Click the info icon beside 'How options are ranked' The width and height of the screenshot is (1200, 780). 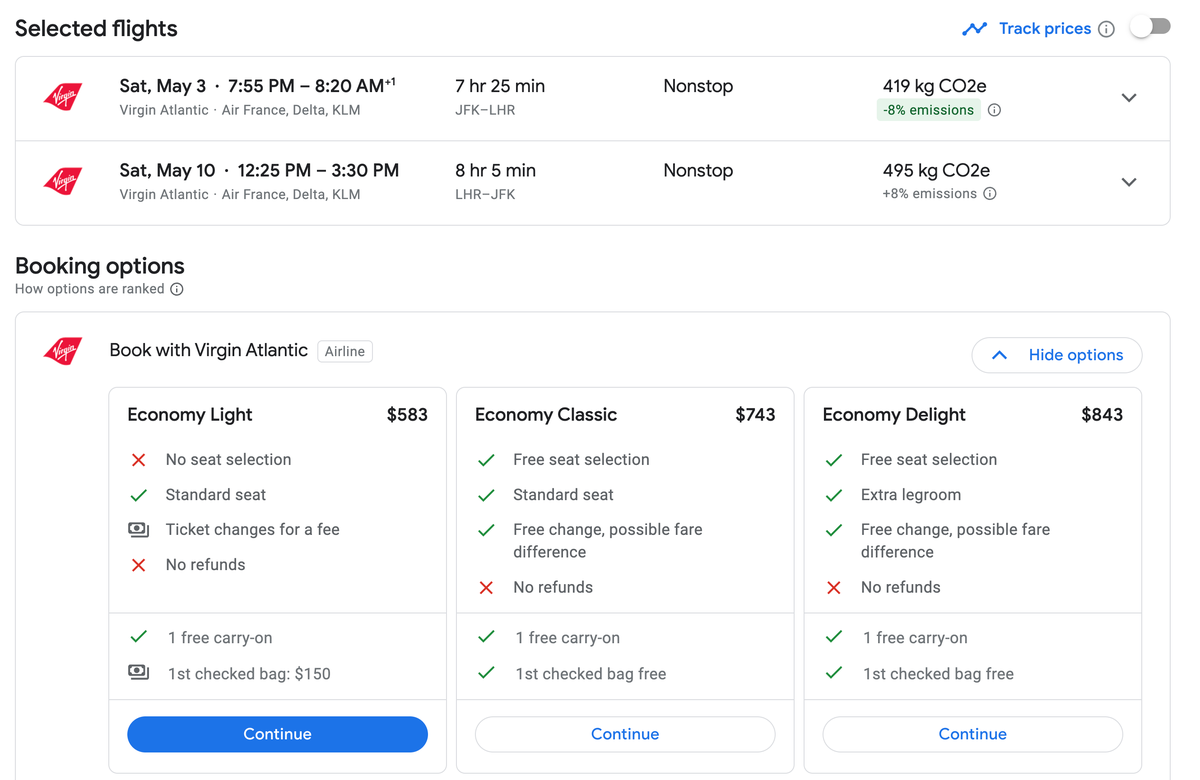(x=177, y=289)
